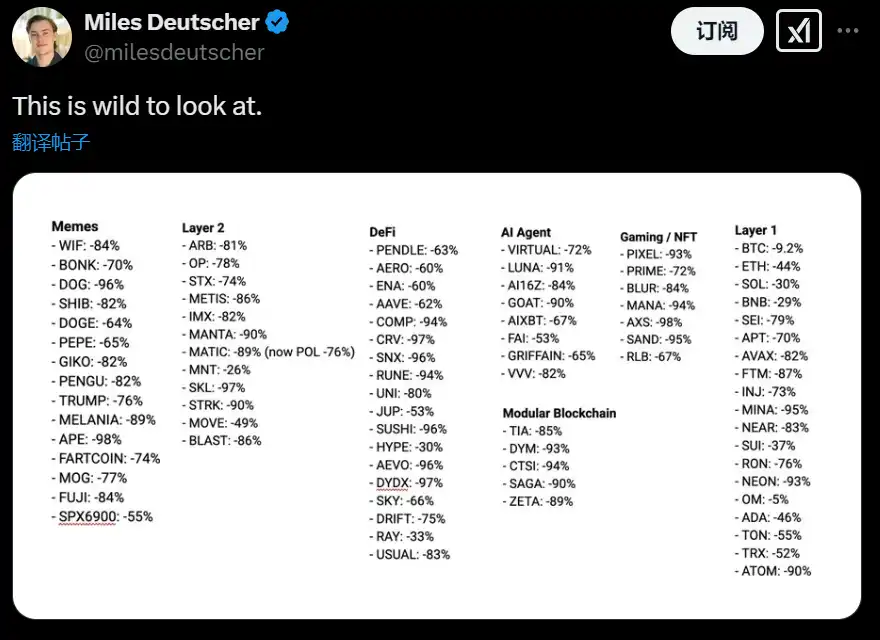This screenshot has width=880, height=640.
Task: Click the Modular Blockchain heading
Action: pyautogui.click(x=559, y=413)
